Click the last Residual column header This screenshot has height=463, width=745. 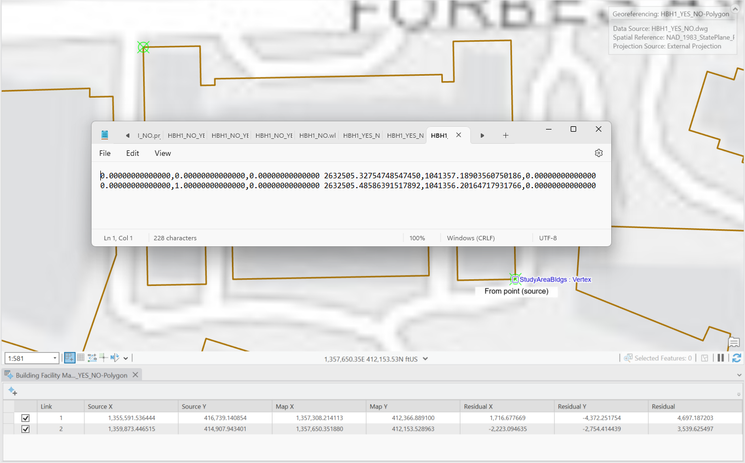[695, 406]
